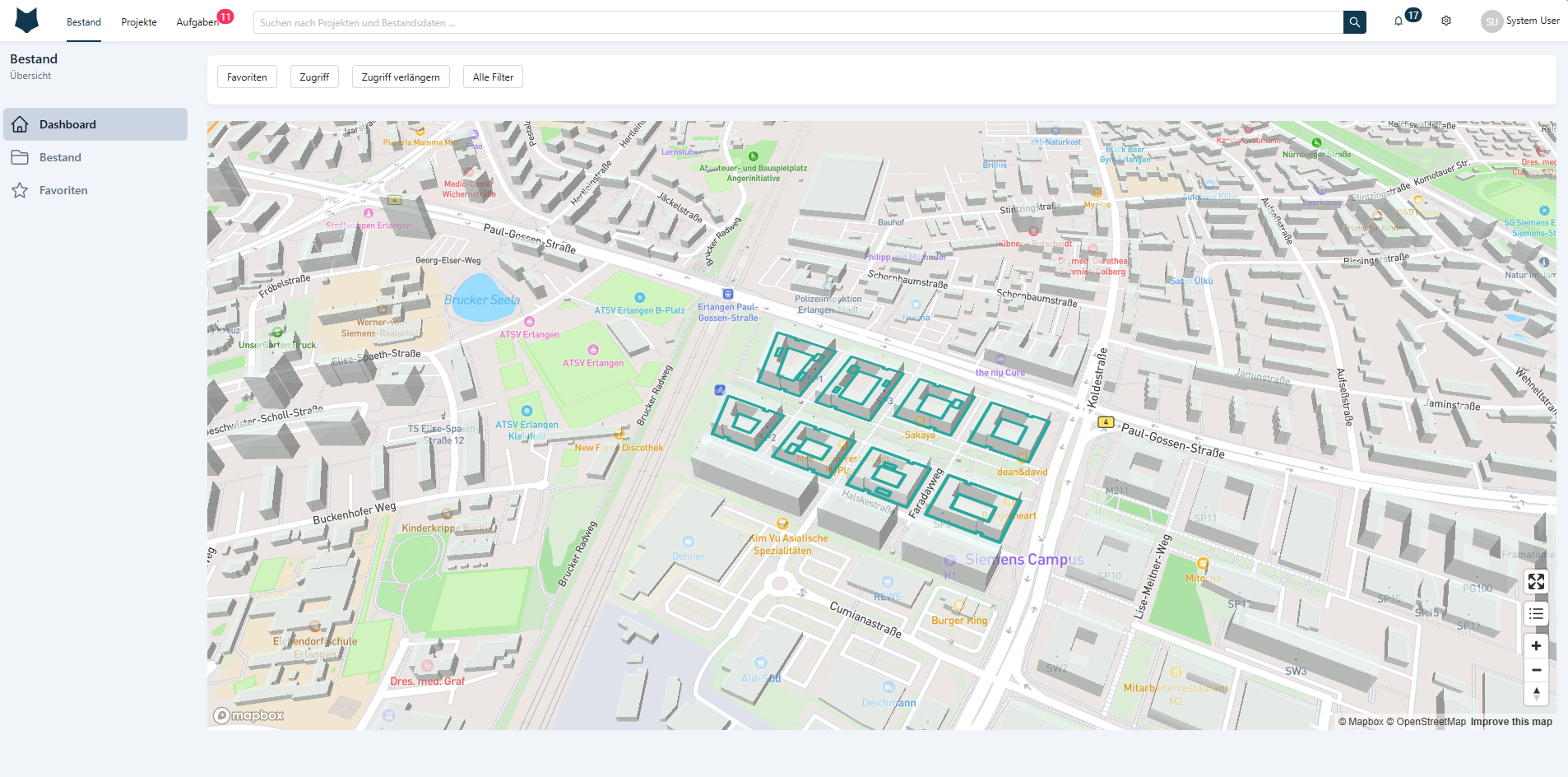Open the map list/legend control
1568x777 pixels.
(x=1536, y=614)
